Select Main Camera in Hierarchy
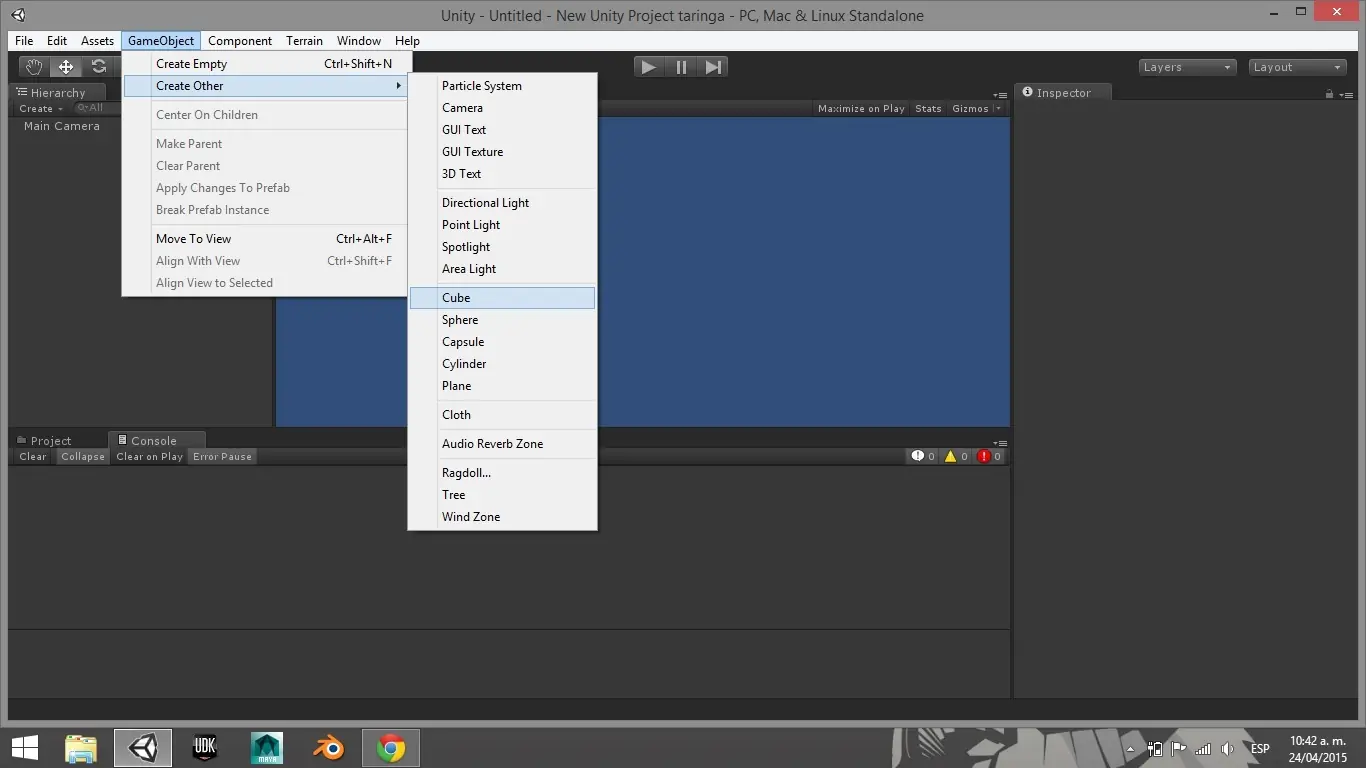 coord(62,126)
